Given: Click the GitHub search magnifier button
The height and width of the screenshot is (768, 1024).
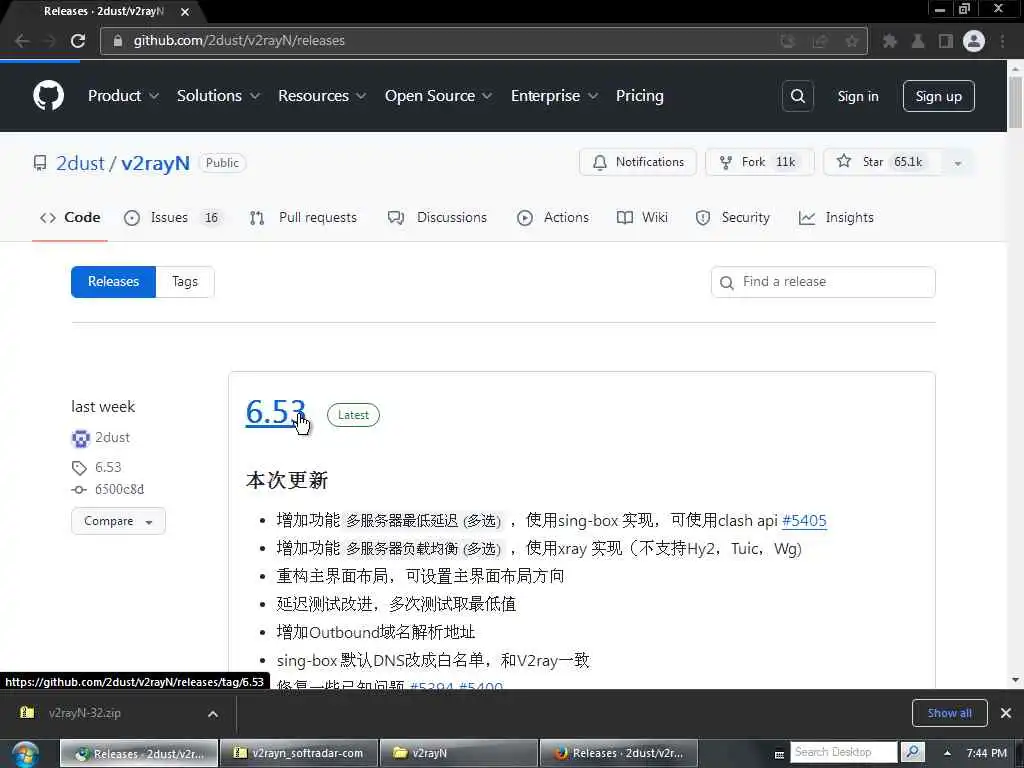Looking at the screenshot, I should click(797, 96).
